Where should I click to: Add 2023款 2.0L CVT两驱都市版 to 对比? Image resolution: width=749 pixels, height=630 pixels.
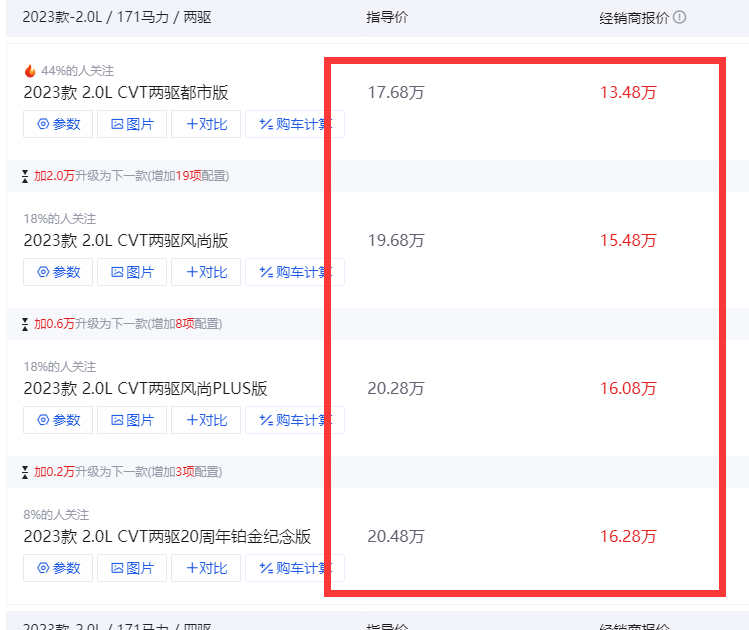pos(206,124)
